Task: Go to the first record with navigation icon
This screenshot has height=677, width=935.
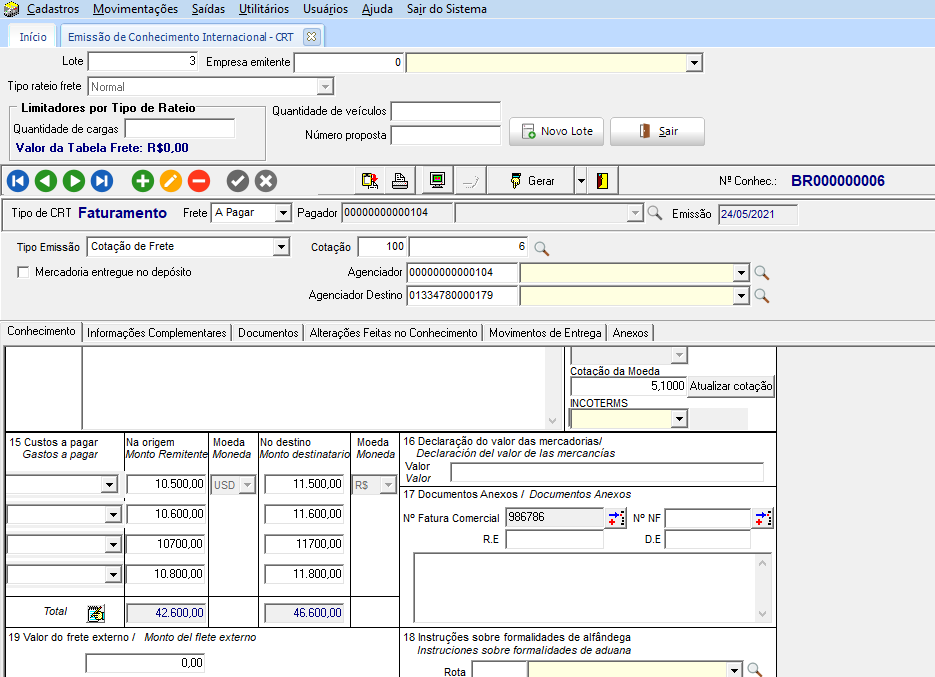Action: tap(18, 181)
